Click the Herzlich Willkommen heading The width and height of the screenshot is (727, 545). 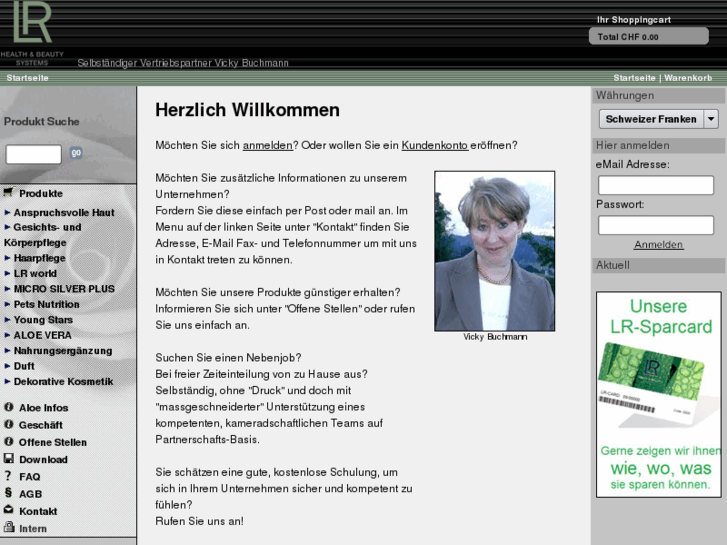coord(247,110)
